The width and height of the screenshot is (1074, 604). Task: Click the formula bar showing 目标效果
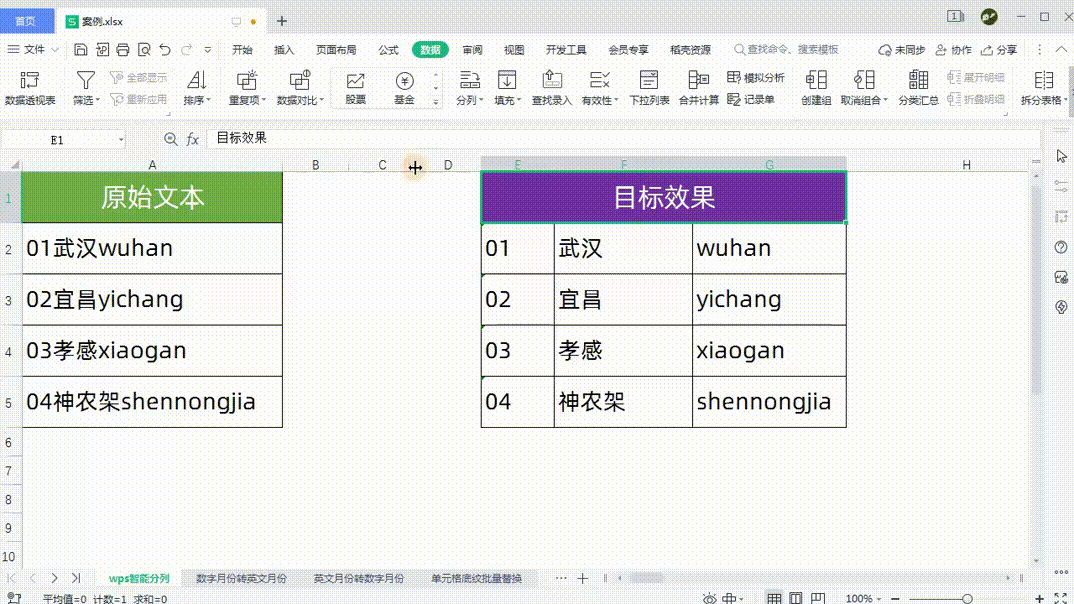623,138
